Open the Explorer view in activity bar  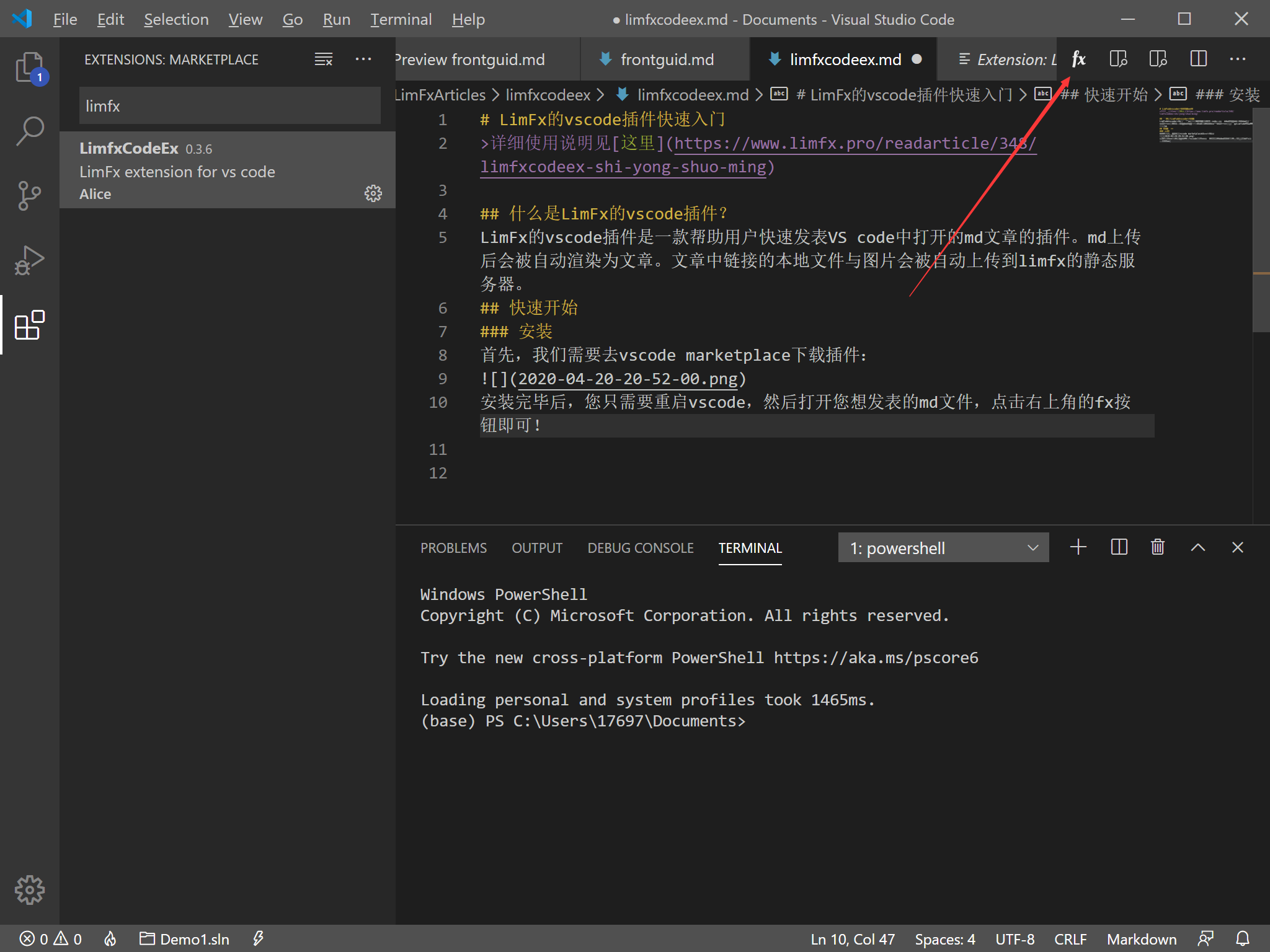click(x=29, y=67)
